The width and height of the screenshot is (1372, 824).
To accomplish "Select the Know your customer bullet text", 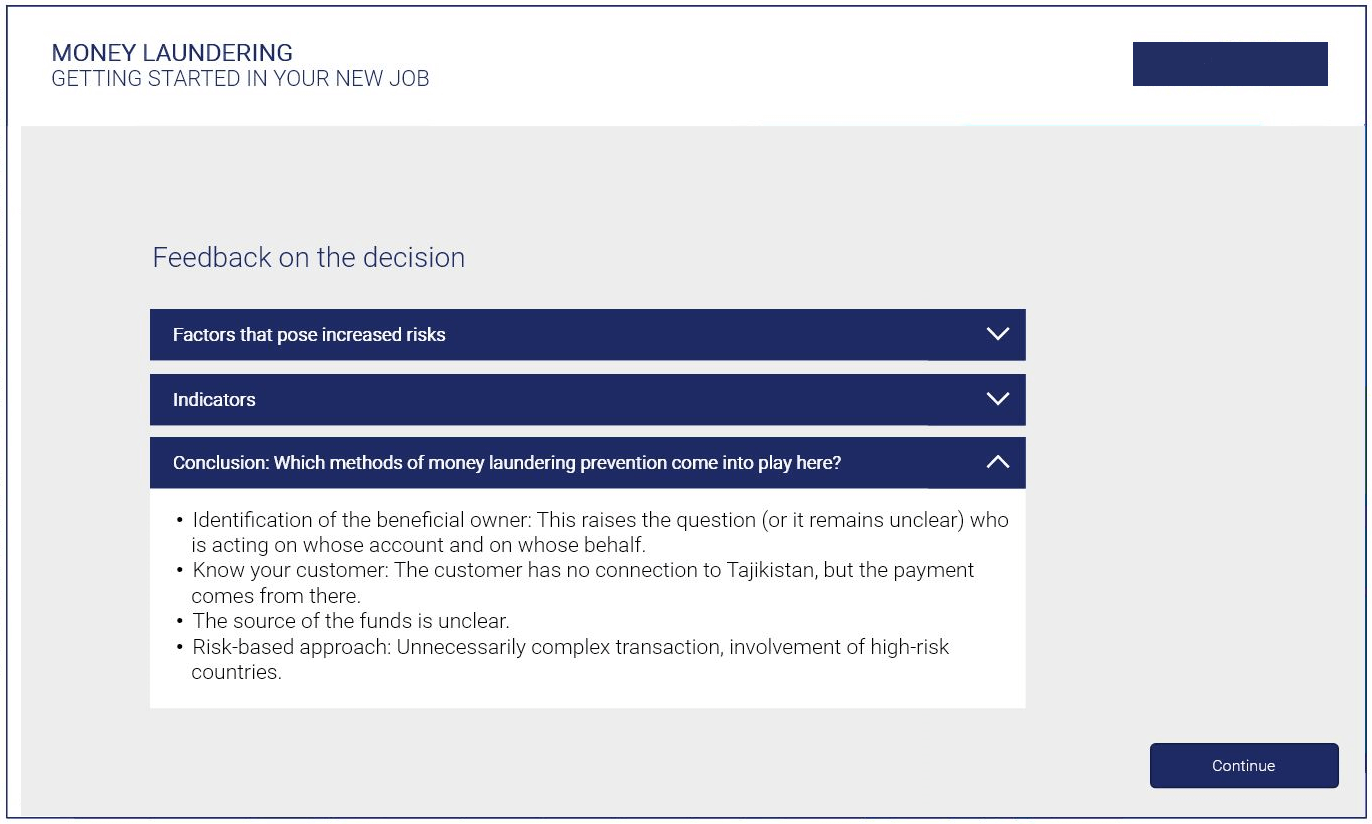I will [x=576, y=582].
